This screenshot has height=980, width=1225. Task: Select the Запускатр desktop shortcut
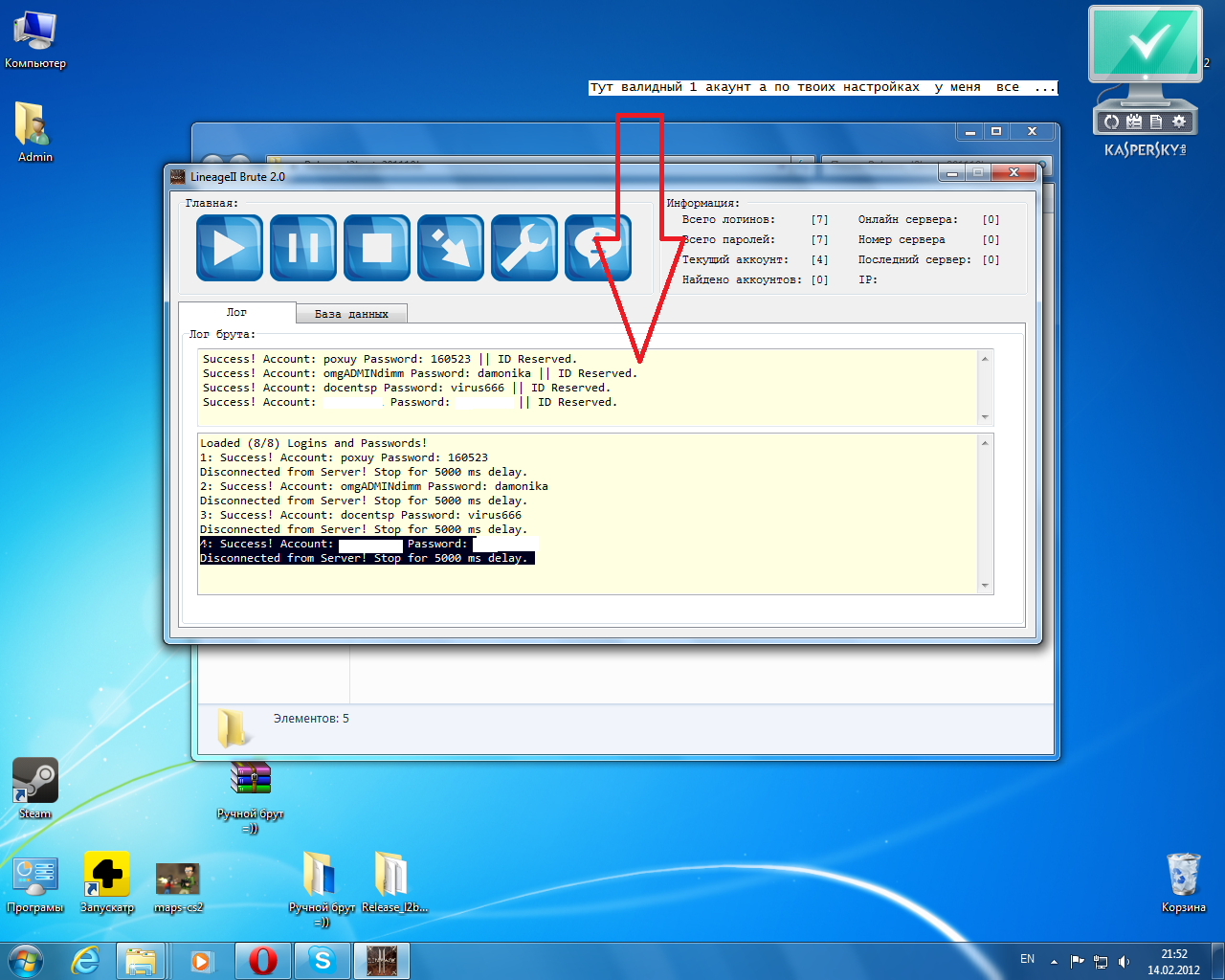(x=107, y=882)
